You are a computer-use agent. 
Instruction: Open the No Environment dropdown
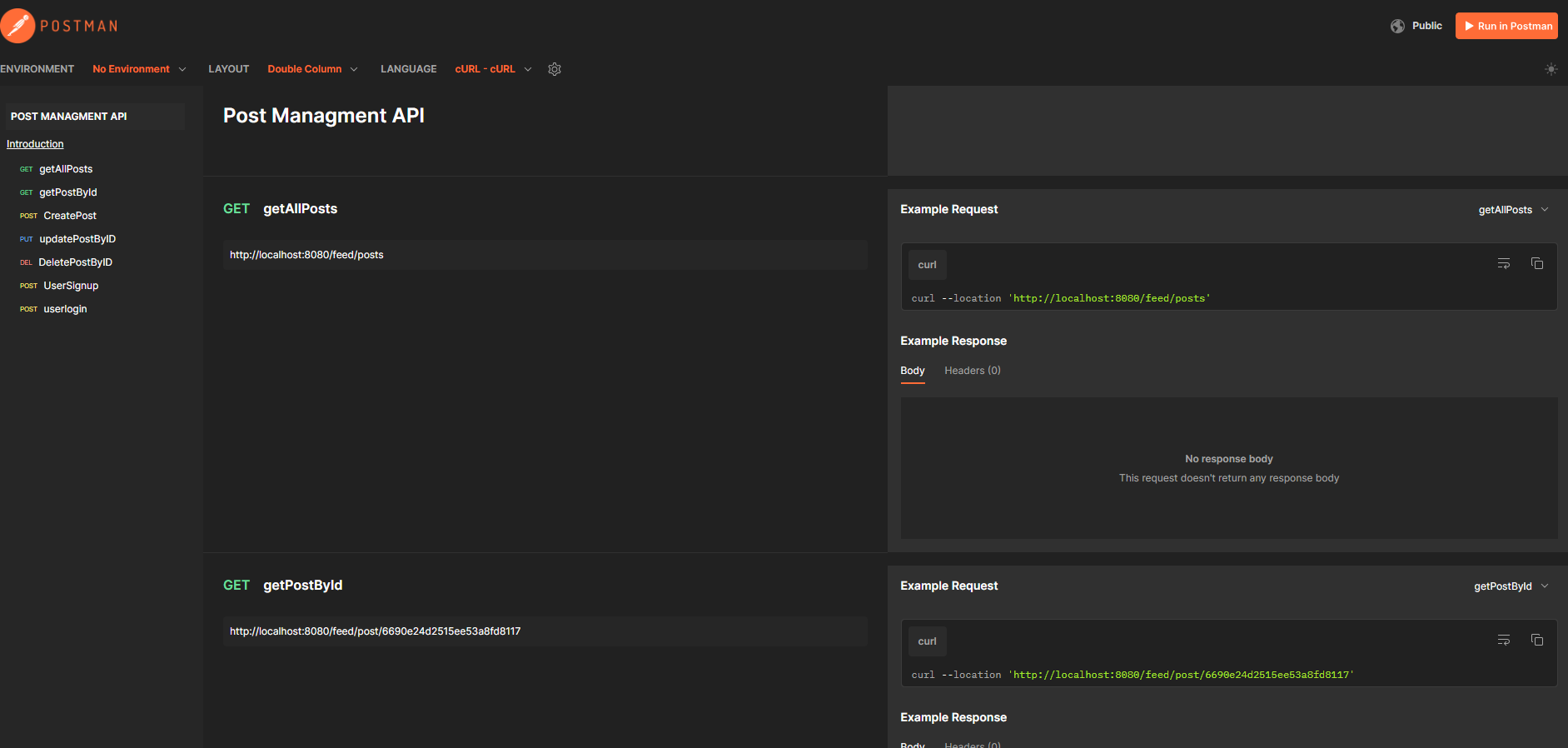pos(139,69)
